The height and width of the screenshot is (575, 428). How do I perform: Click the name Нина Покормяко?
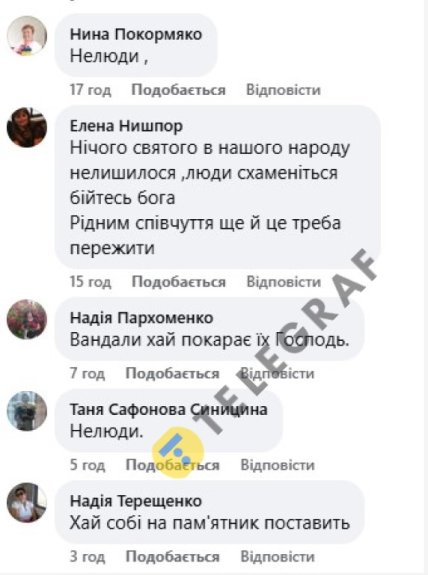coord(136,34)
